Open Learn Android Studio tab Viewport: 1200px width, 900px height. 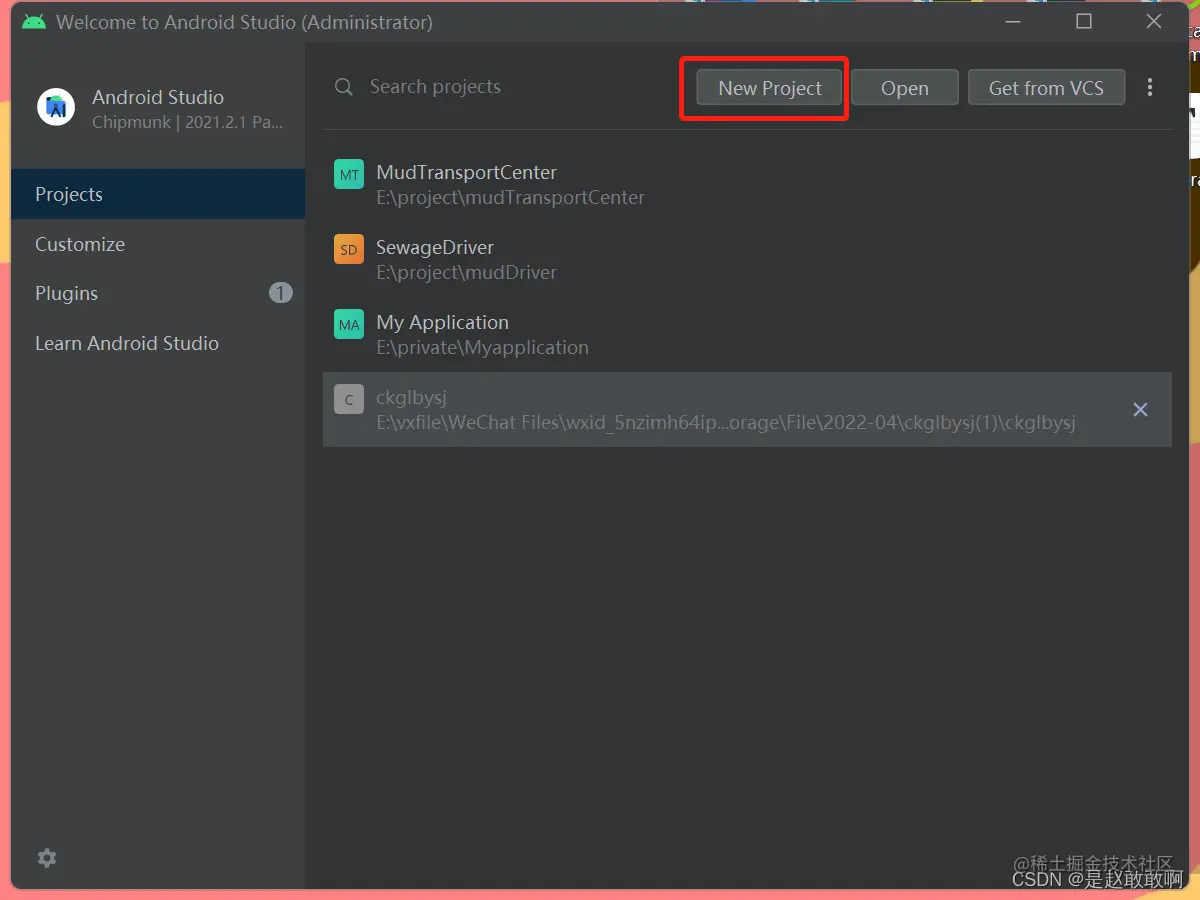click(158, 343)
